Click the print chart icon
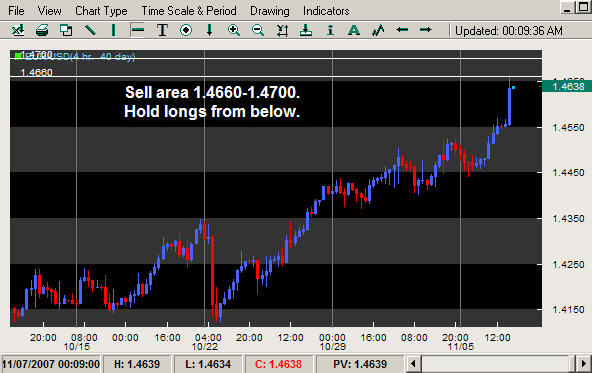This screenshot has width=592, height=373. coord(42,30)
